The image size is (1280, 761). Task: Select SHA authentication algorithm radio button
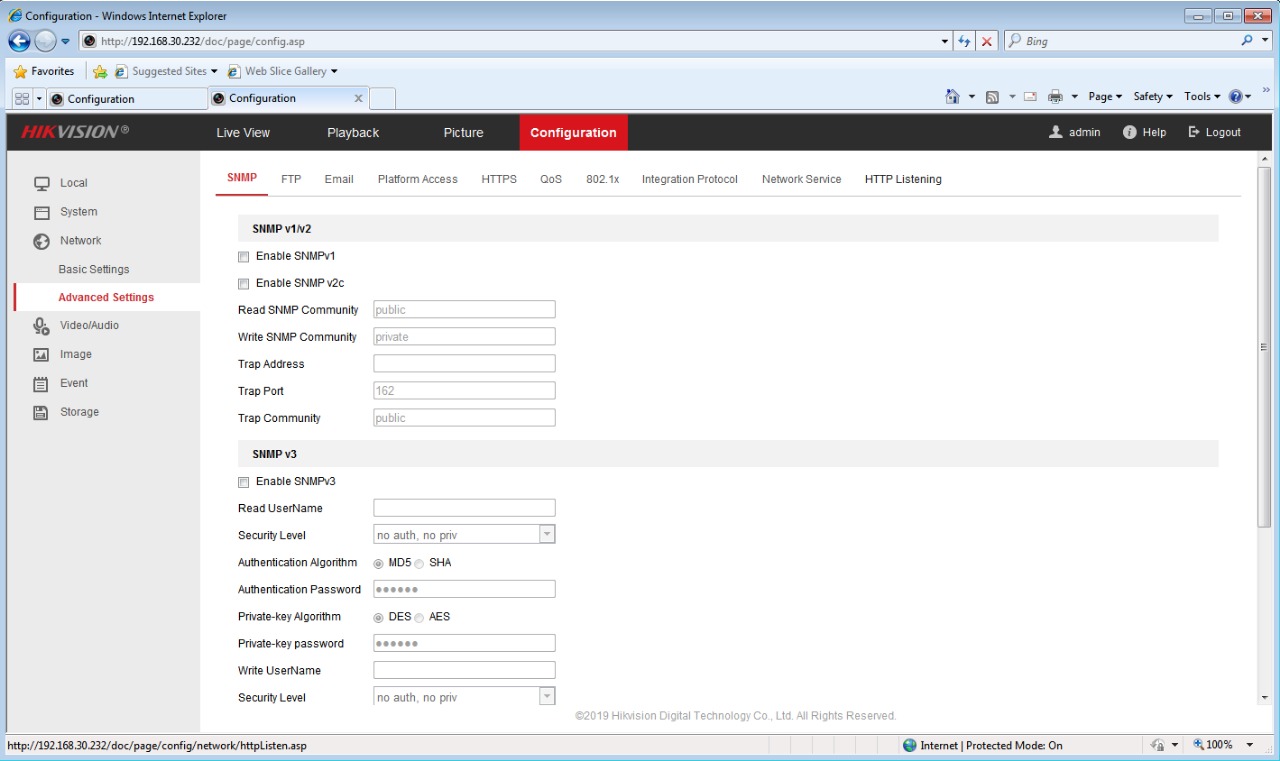pyautogui.click(x=420, y=564)
